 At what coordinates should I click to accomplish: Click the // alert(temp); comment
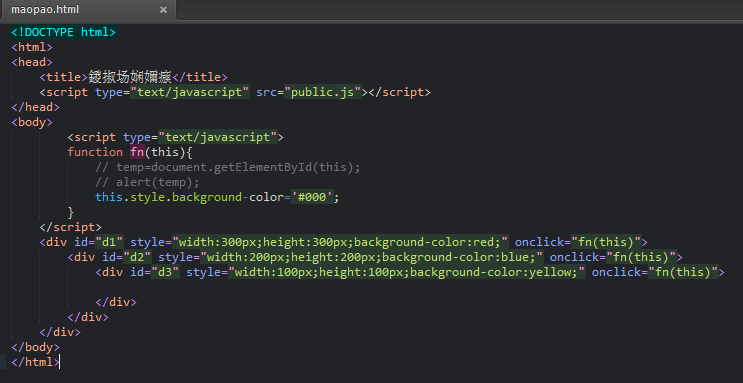pos(147,182)
